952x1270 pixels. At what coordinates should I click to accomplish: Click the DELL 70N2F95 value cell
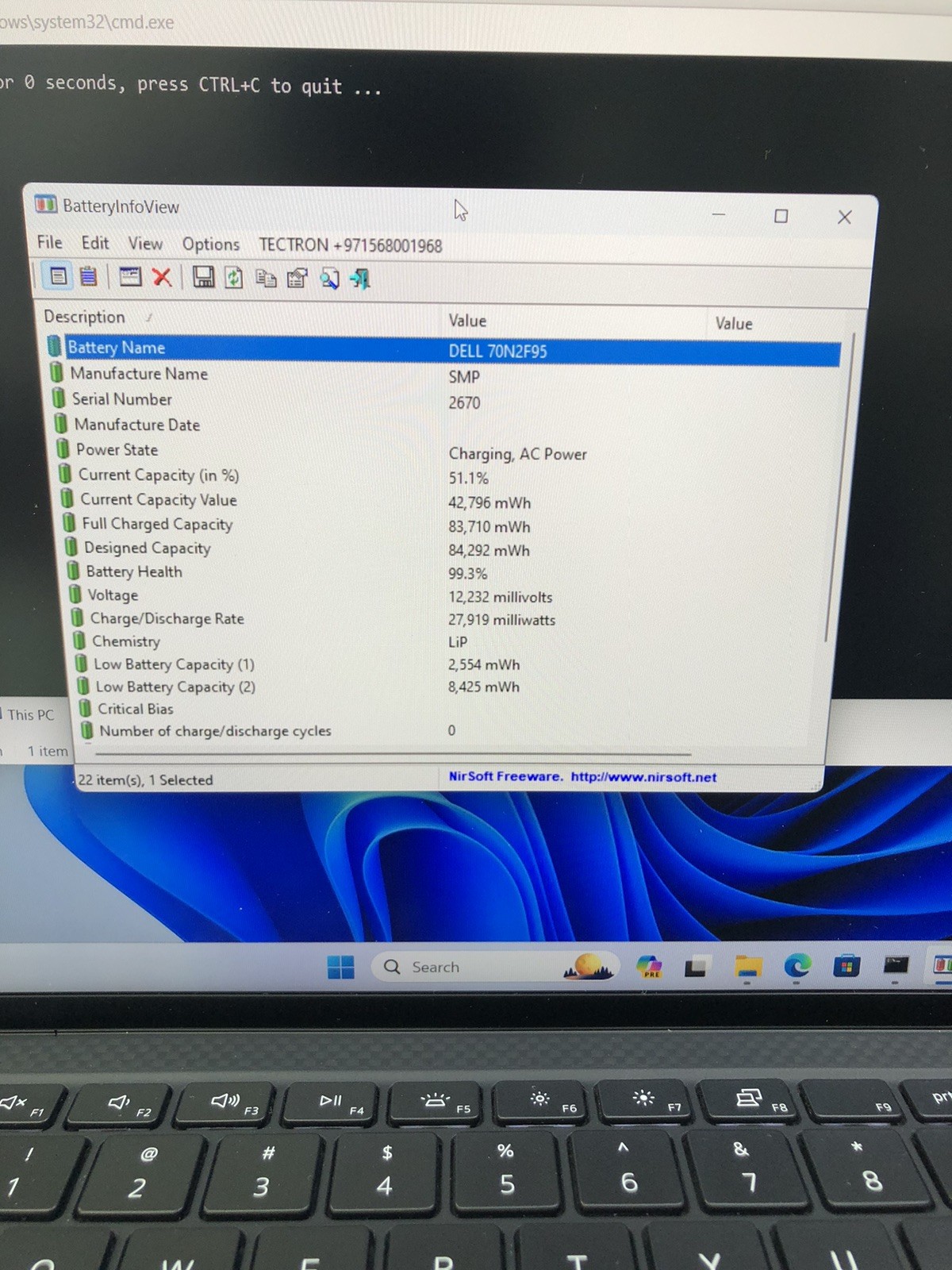(498, 351)
